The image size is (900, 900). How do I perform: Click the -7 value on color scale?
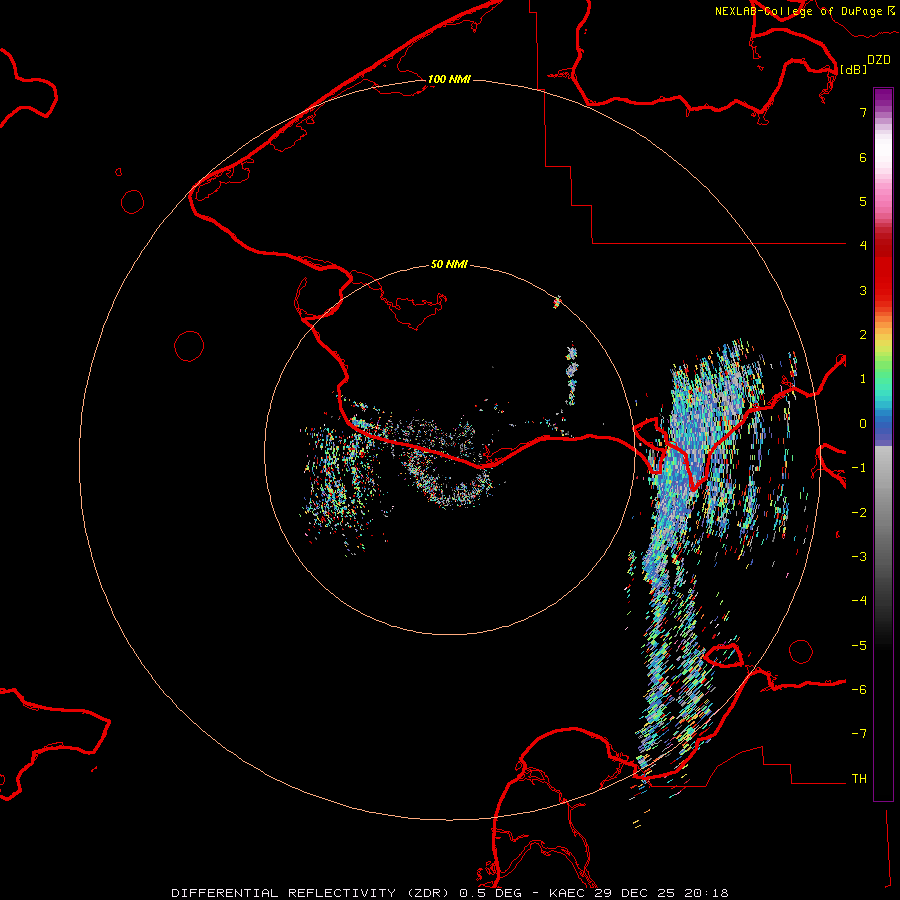tap(859, 734)
